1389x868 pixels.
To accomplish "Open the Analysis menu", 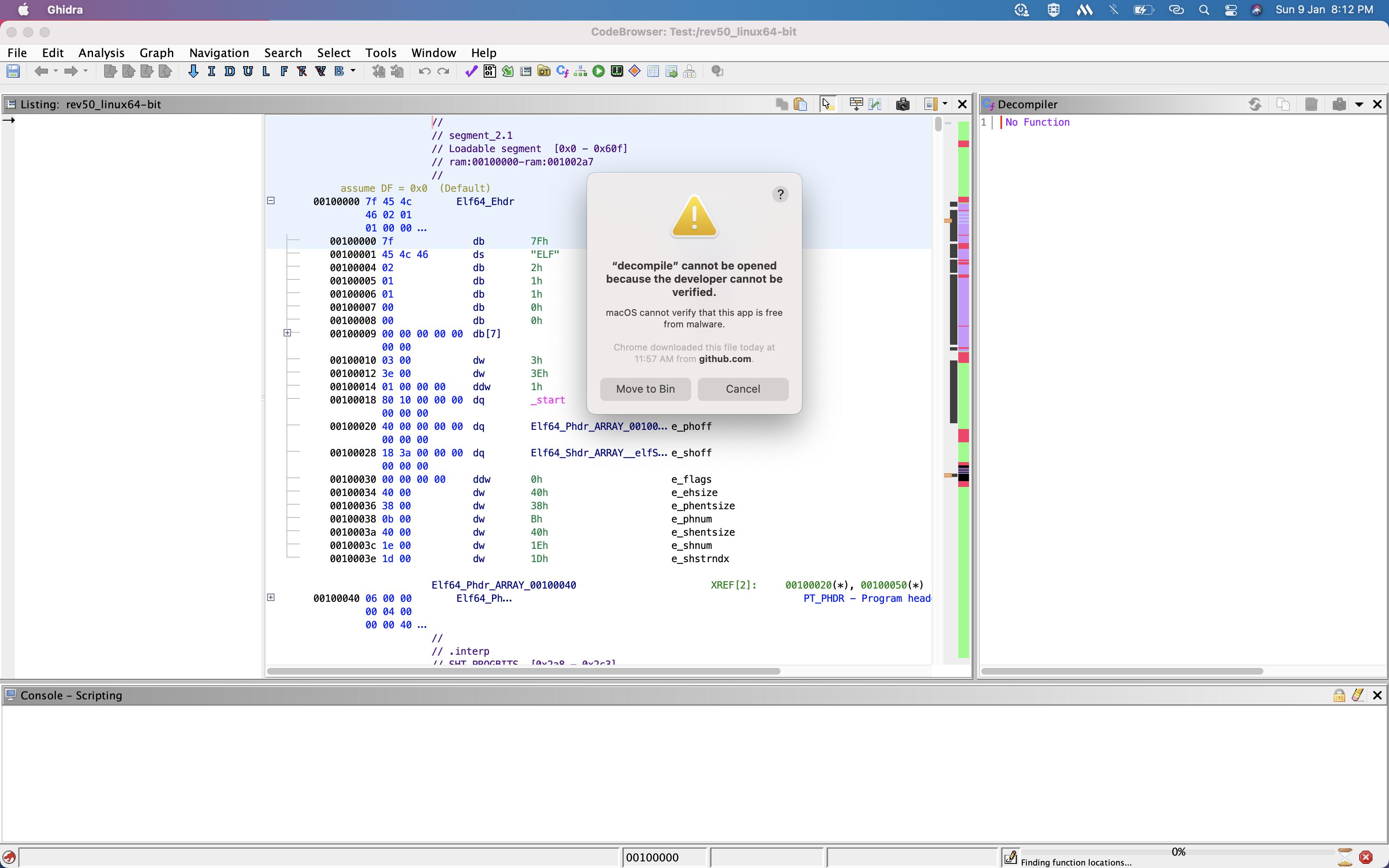I will 101,53.
